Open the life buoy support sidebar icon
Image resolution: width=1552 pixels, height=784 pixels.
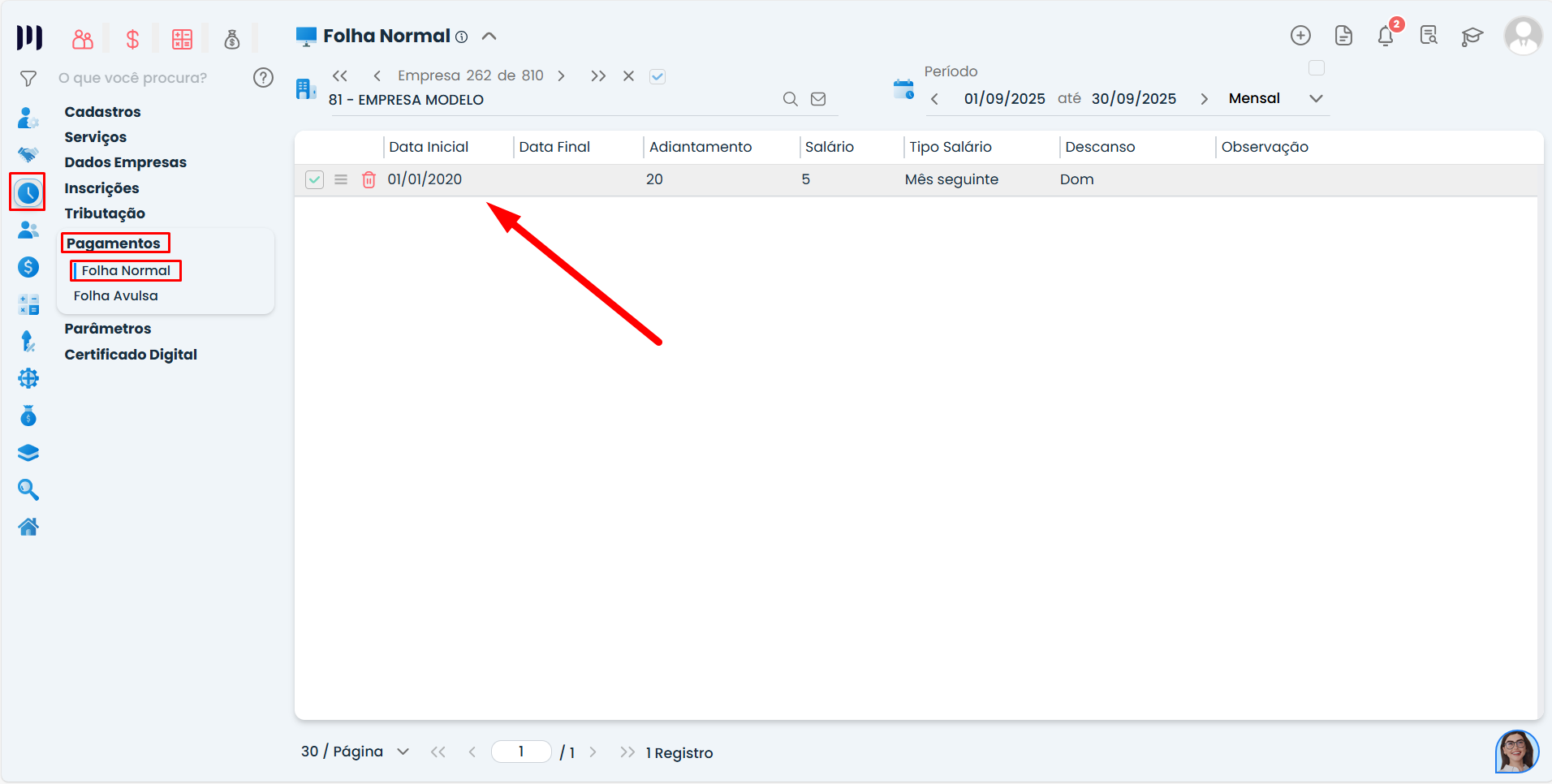click(x=28, y=378)
